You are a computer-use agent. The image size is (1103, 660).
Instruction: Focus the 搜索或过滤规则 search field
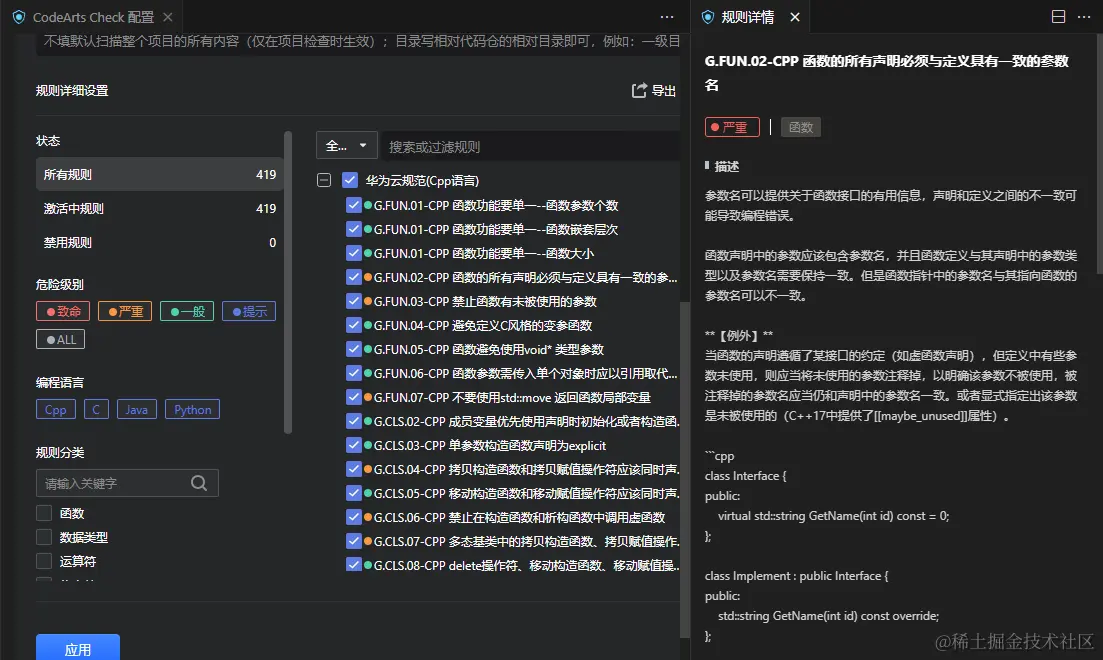[531, 146]
